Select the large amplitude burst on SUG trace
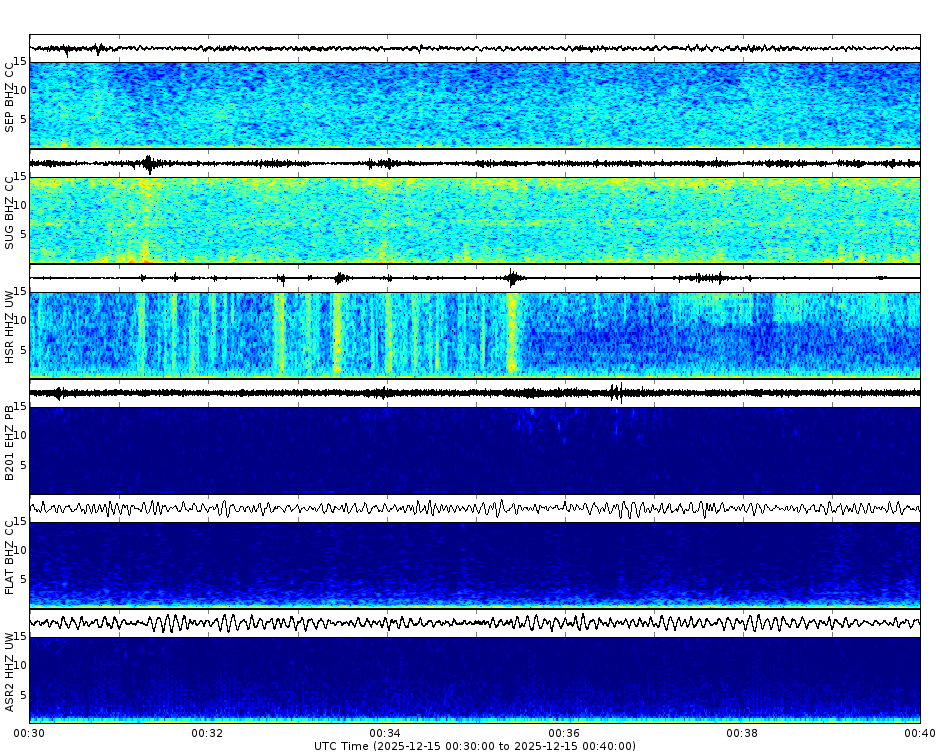This screenshot has height=756, width=950. click(x=148, y=159)
